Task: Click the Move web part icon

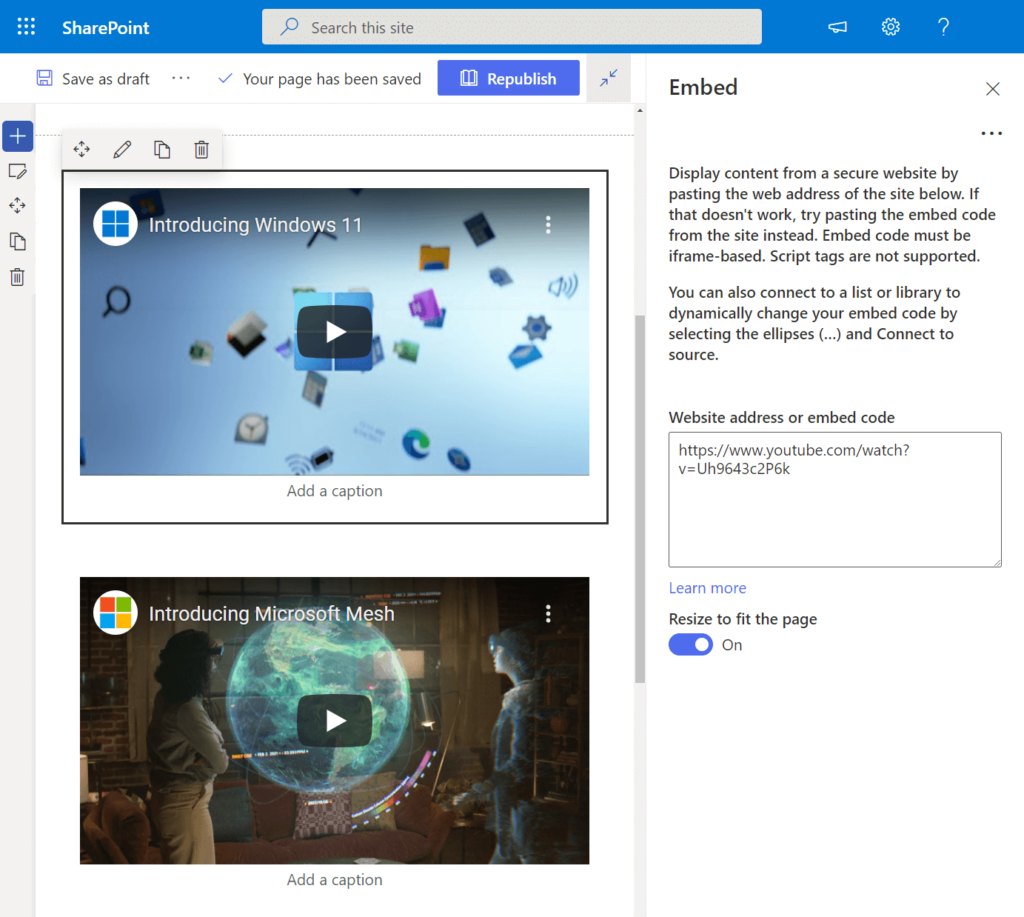Action: [82, 150]
